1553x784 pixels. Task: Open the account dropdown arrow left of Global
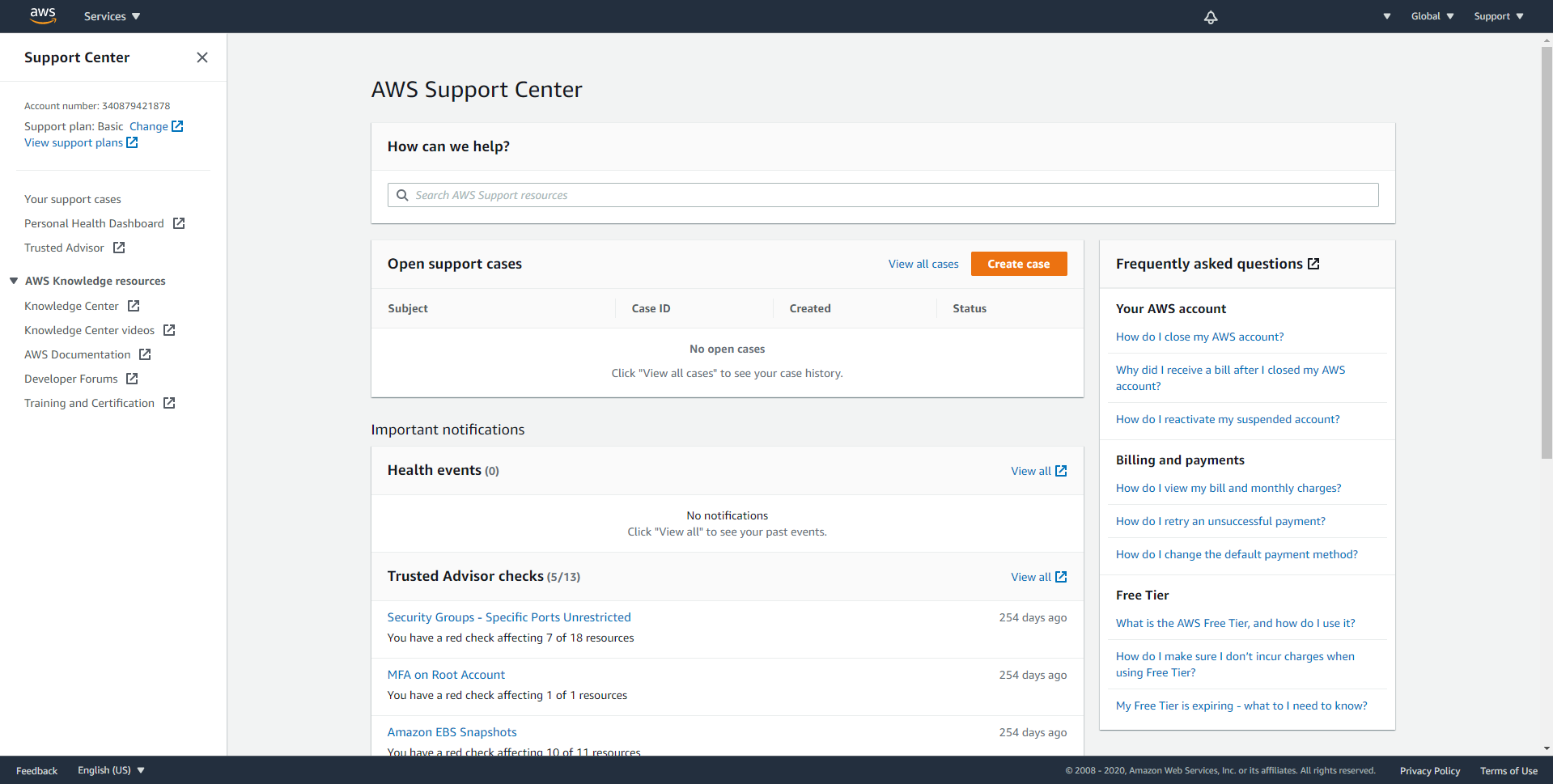[1387, 16]
